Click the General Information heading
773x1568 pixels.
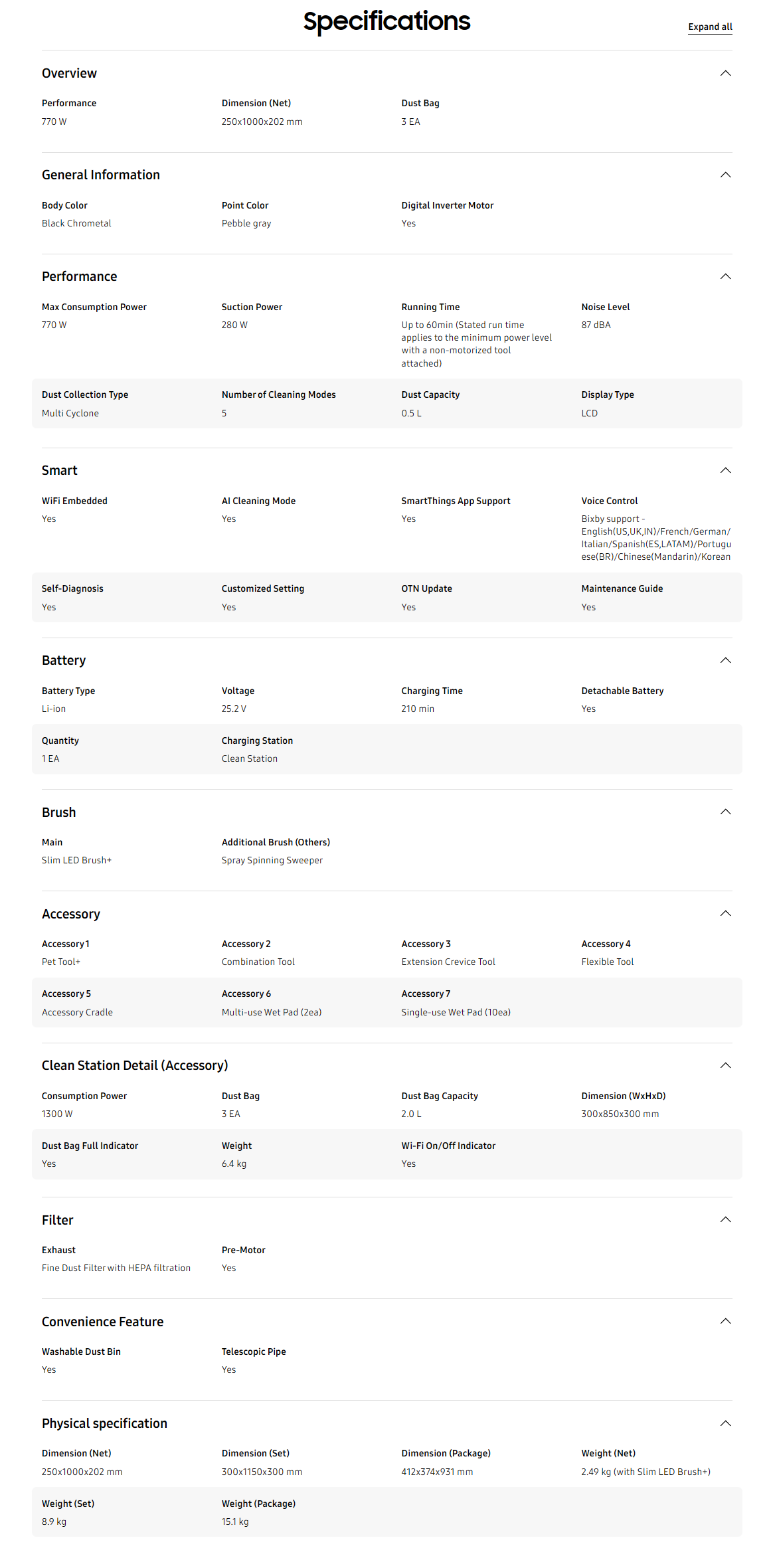point(101,175)
